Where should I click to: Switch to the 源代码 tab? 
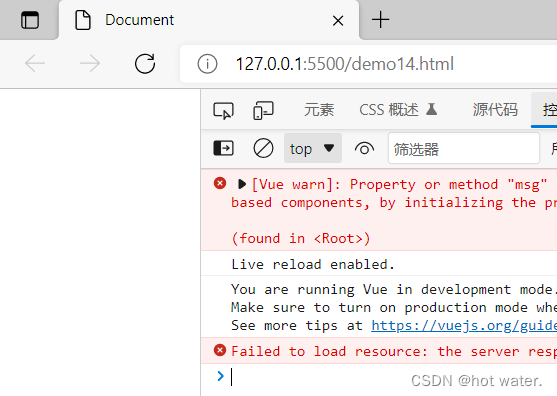495,110
